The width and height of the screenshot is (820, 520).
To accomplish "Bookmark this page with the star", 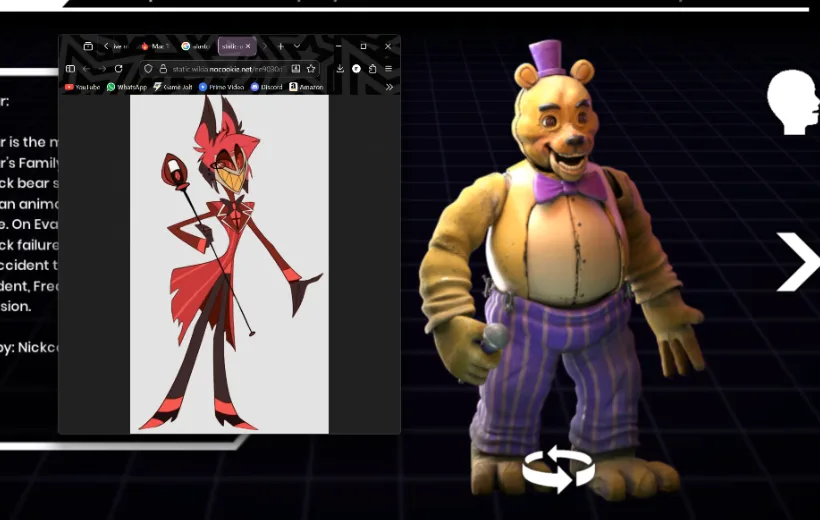I will pos(311,69).
